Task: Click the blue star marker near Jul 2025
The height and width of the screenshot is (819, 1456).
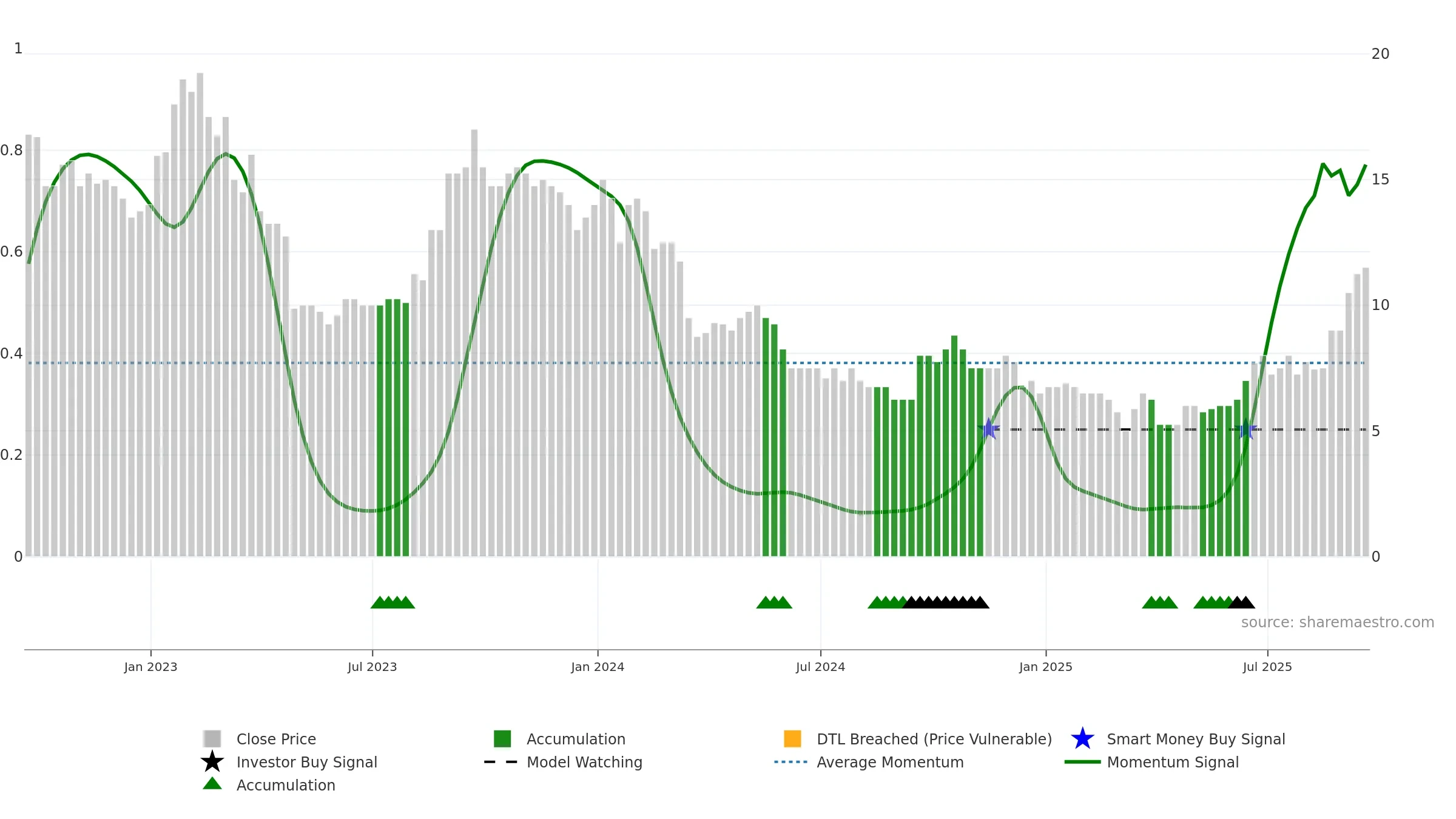Action: [1245, 429]
